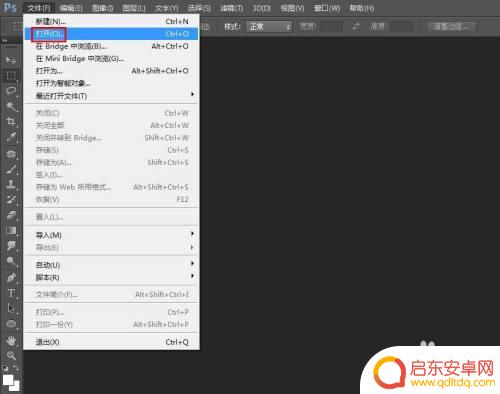The width and height of the screenshot is (500, 394).
Task: Select the Eraser tool
Action: point(11,215)
